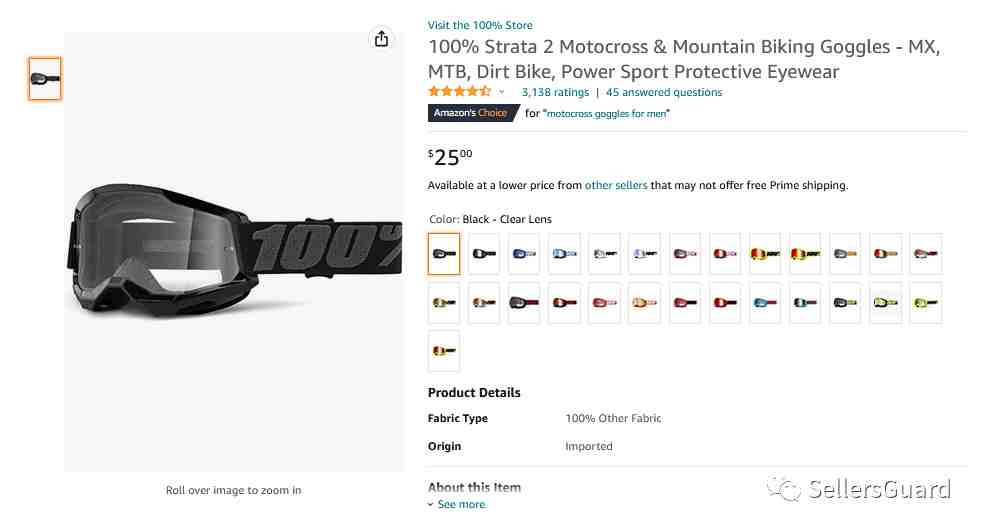Open 45 answered questions link

664,92
